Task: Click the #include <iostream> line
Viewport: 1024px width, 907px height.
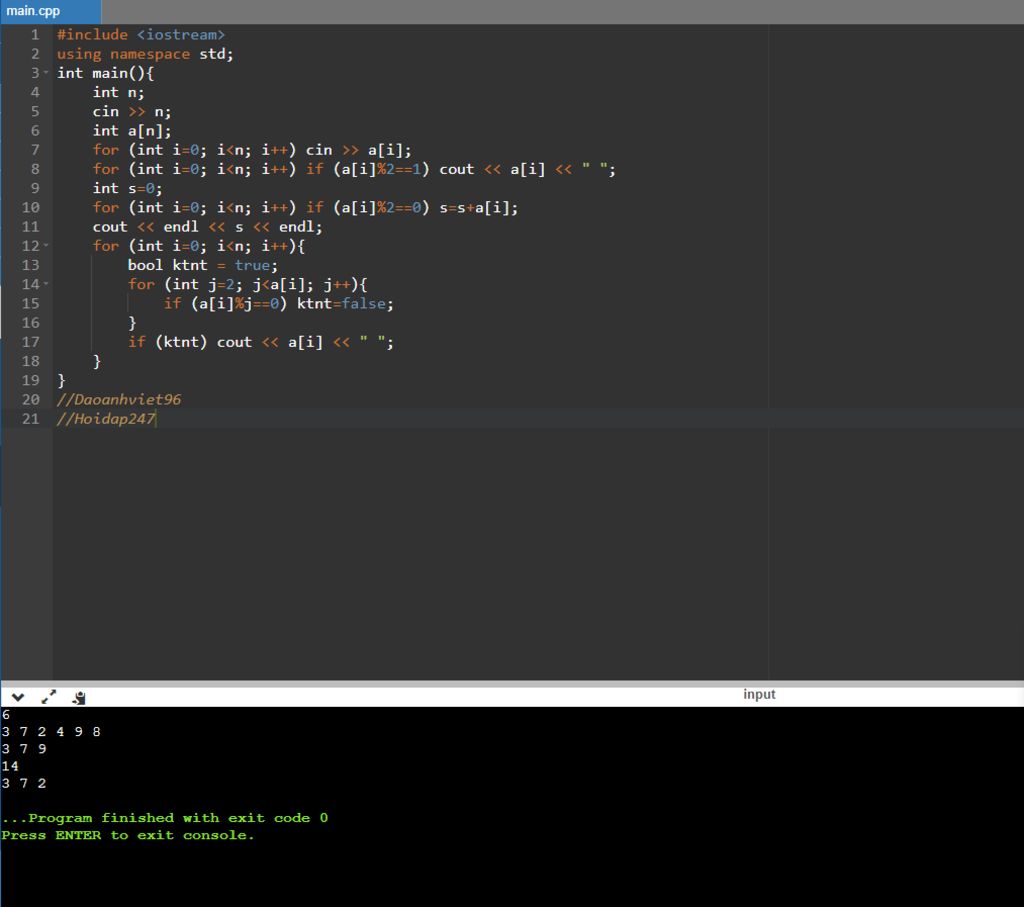Action: click(x=140, y=35)
